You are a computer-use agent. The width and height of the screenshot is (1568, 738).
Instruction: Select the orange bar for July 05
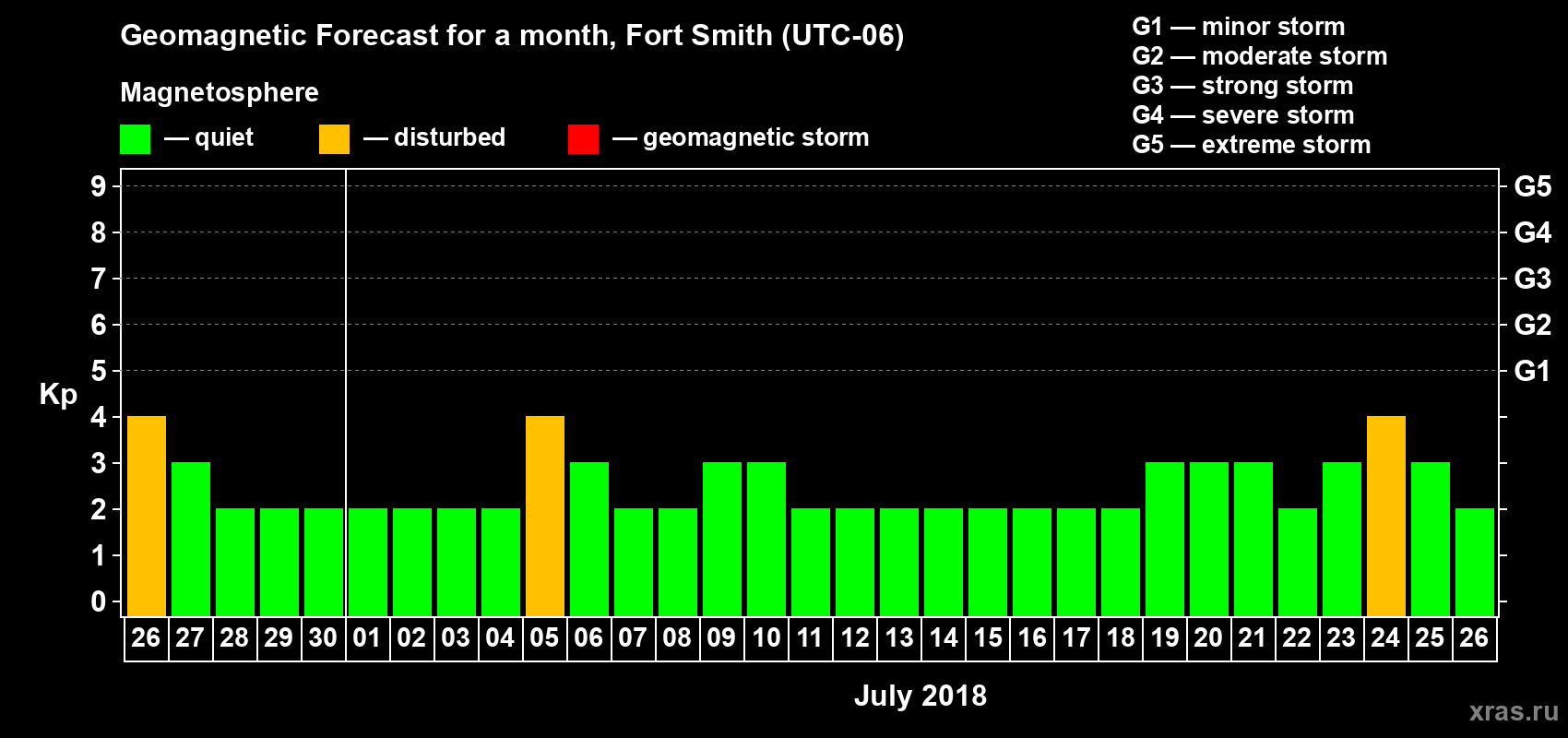click(545, 516)
